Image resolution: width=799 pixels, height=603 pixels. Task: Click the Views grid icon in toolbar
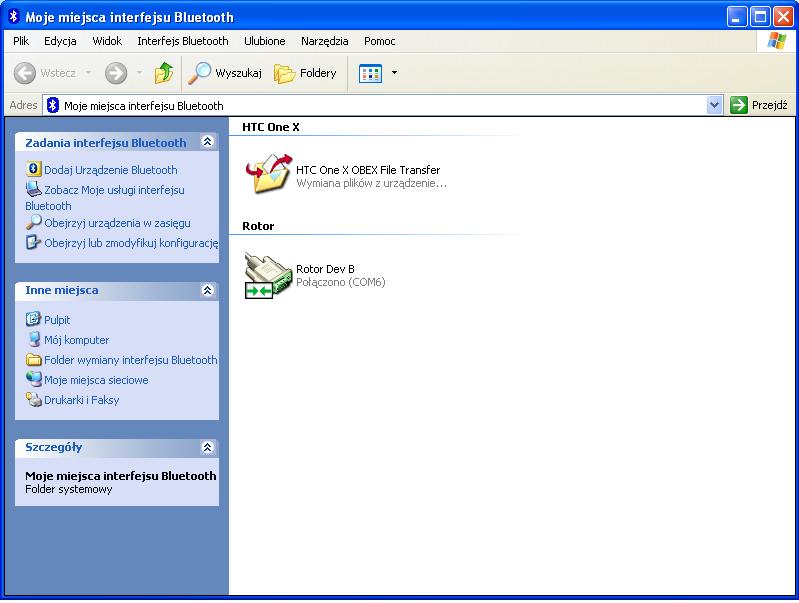[x=370, y=73]
